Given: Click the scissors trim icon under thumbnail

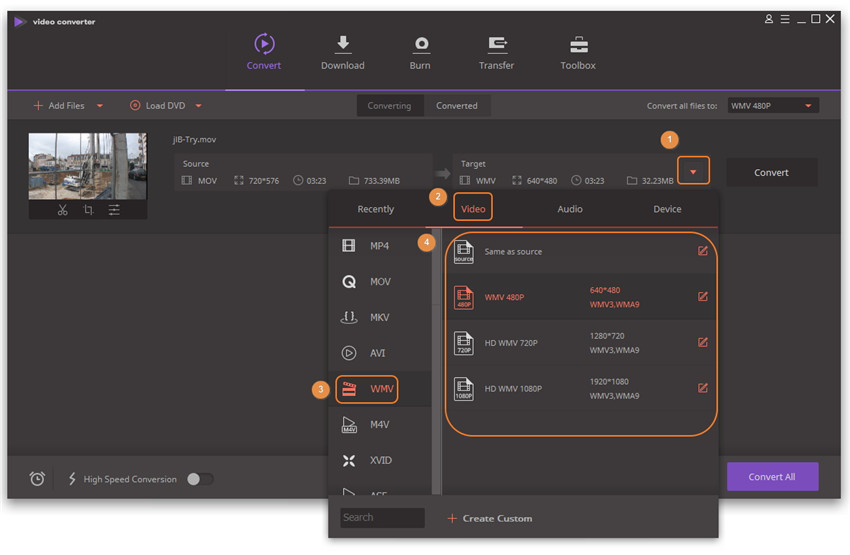Looking at the screenshot, I should pyautogui.click(x=62, y=210).
